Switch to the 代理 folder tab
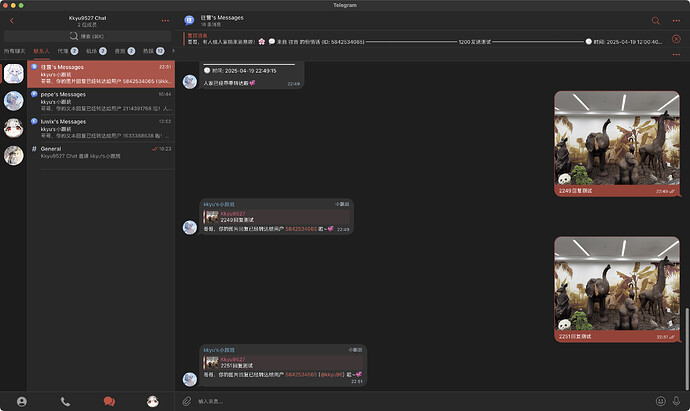 pyautogui.click(x=67, y=51)
